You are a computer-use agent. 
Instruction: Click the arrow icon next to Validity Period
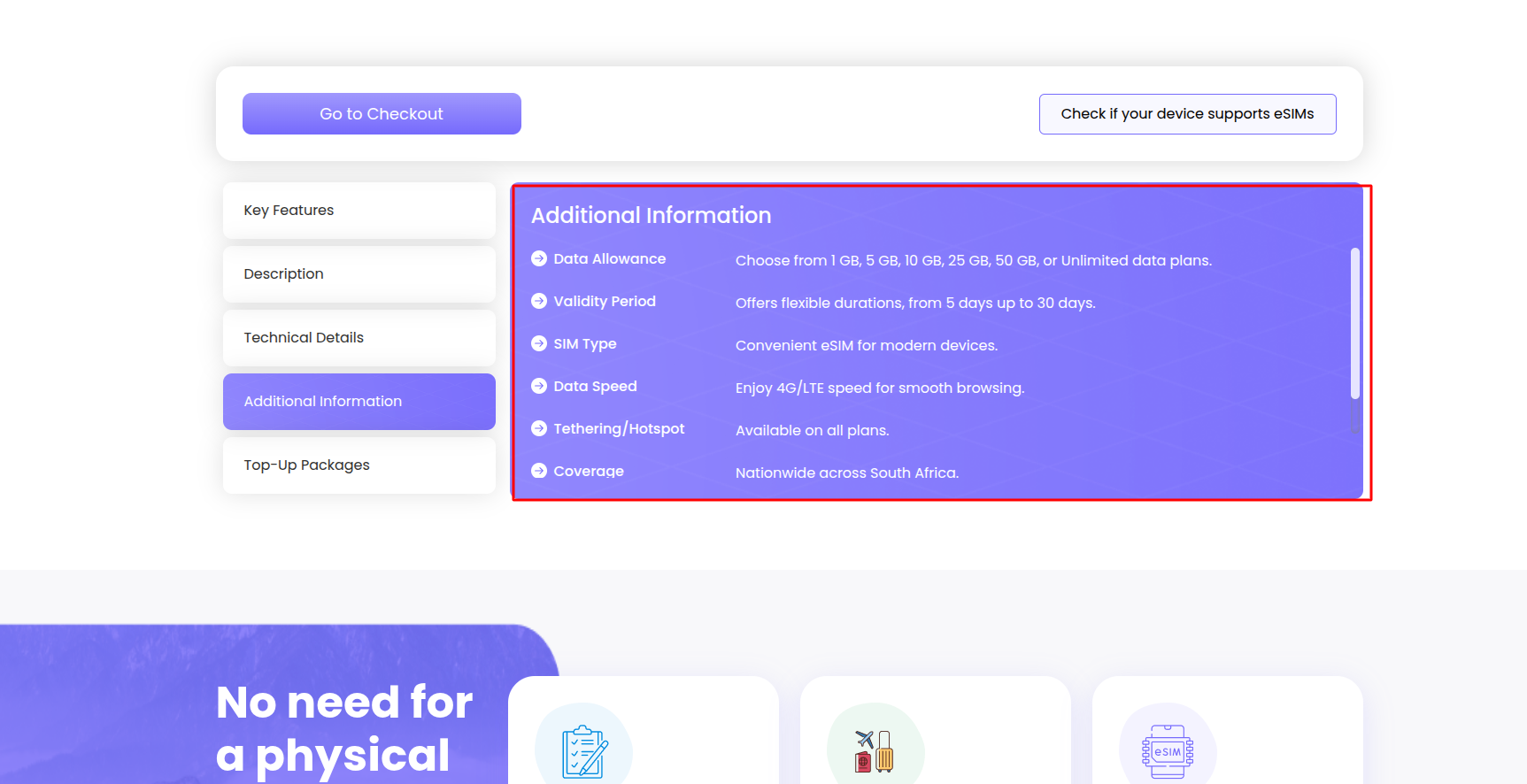click(x=538, y=301)
